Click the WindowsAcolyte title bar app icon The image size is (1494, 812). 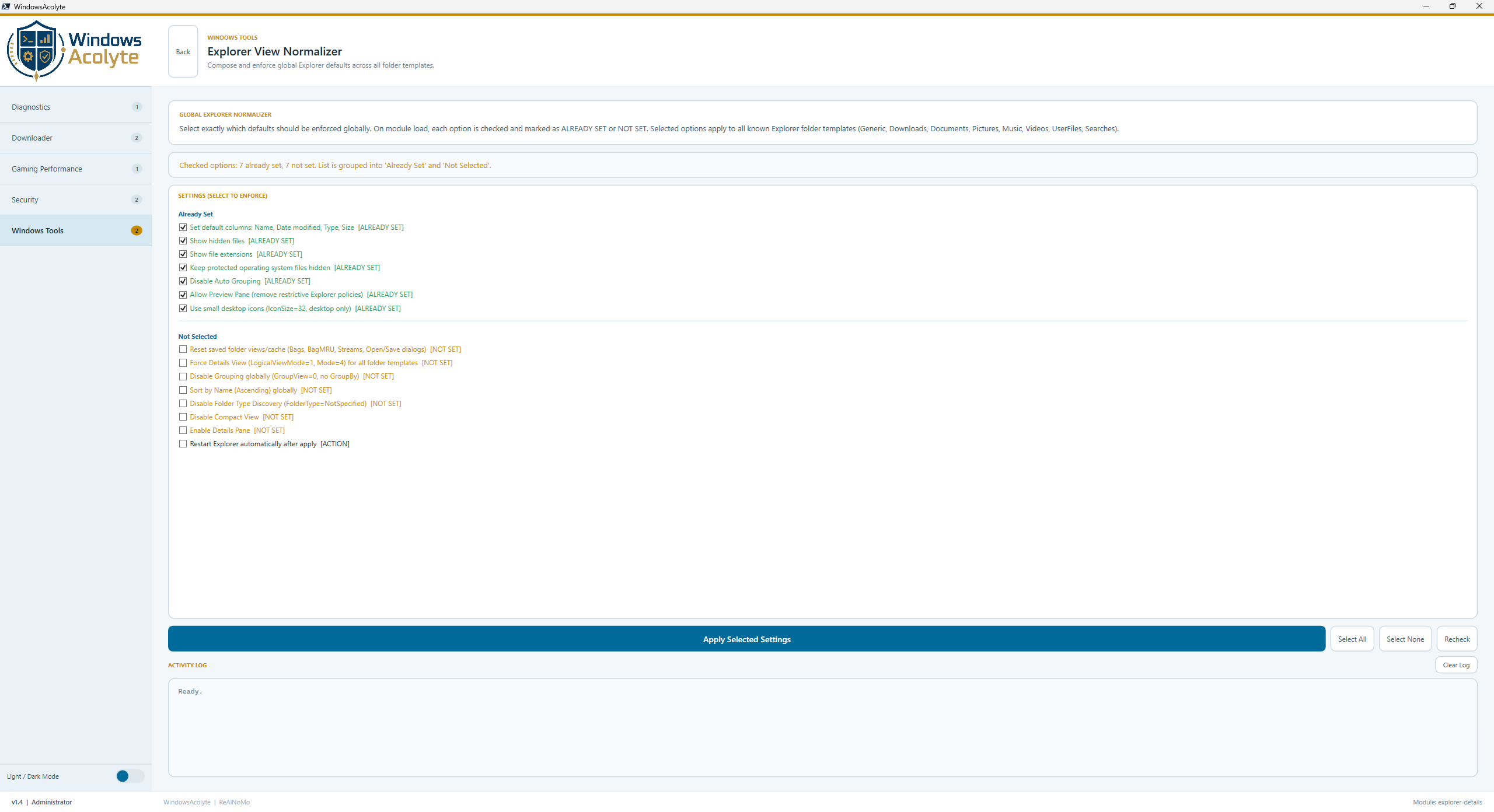pos(6,6)
